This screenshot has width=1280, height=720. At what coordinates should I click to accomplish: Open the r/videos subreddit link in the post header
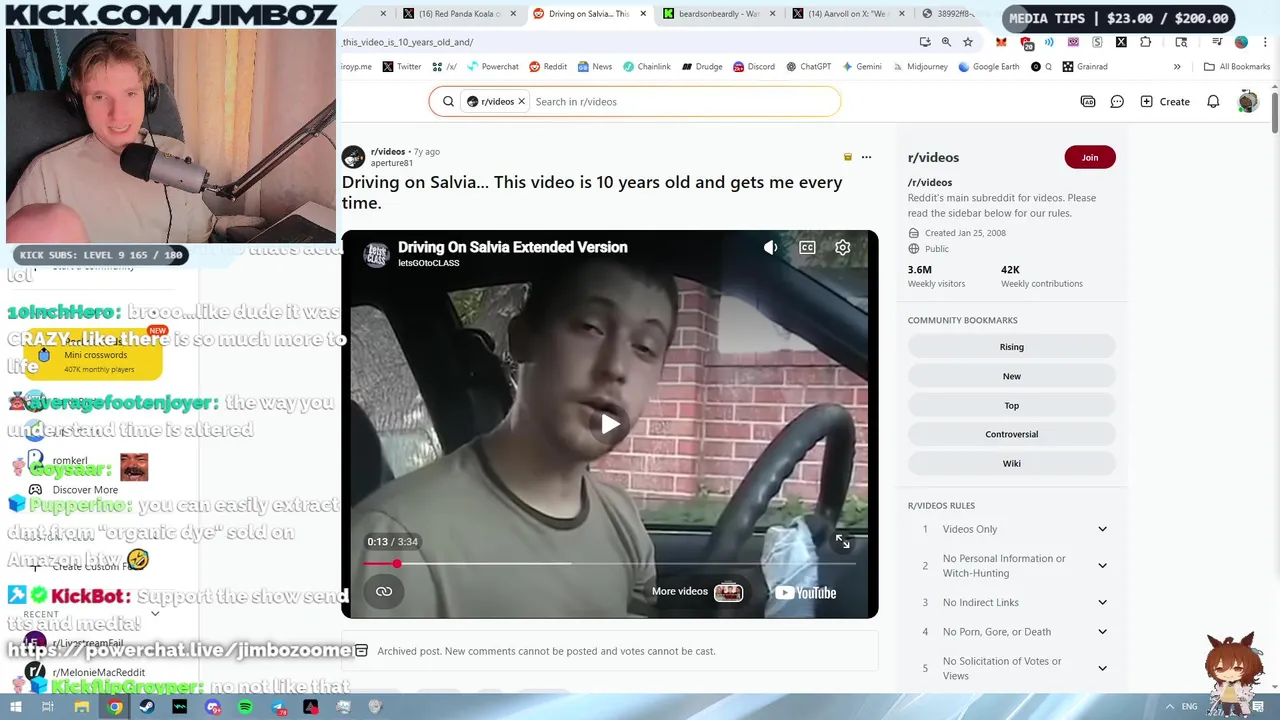[388, 152]
